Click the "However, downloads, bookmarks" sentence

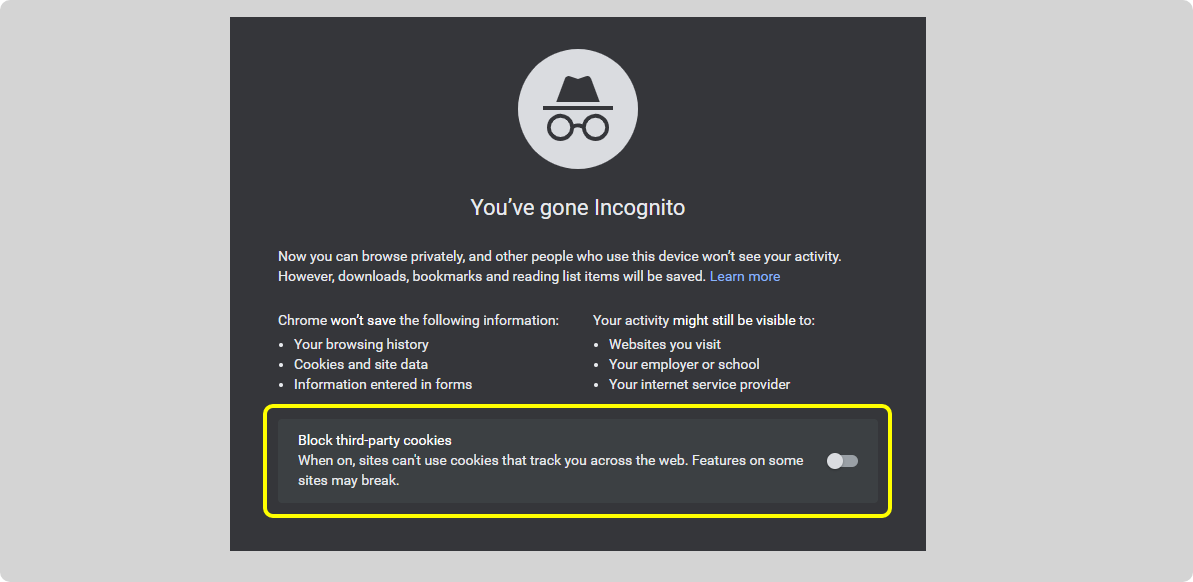[492, 276]
